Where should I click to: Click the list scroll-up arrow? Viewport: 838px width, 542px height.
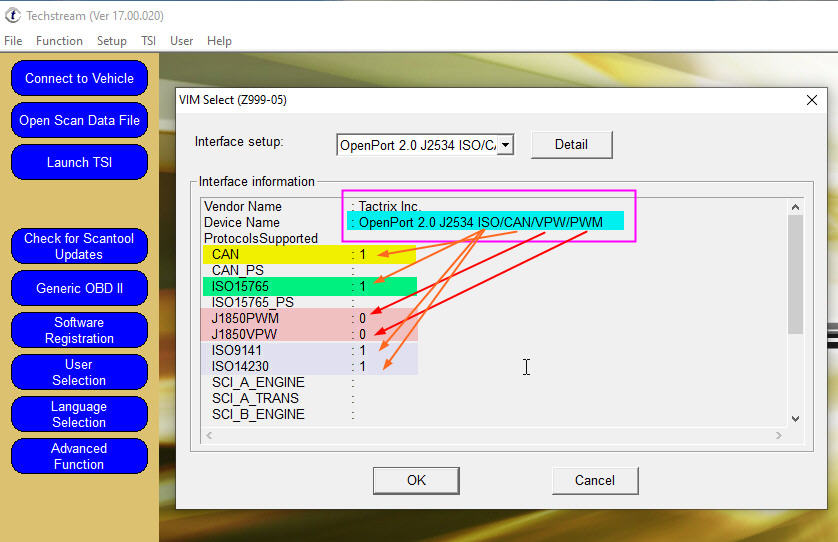click(795, 207)
